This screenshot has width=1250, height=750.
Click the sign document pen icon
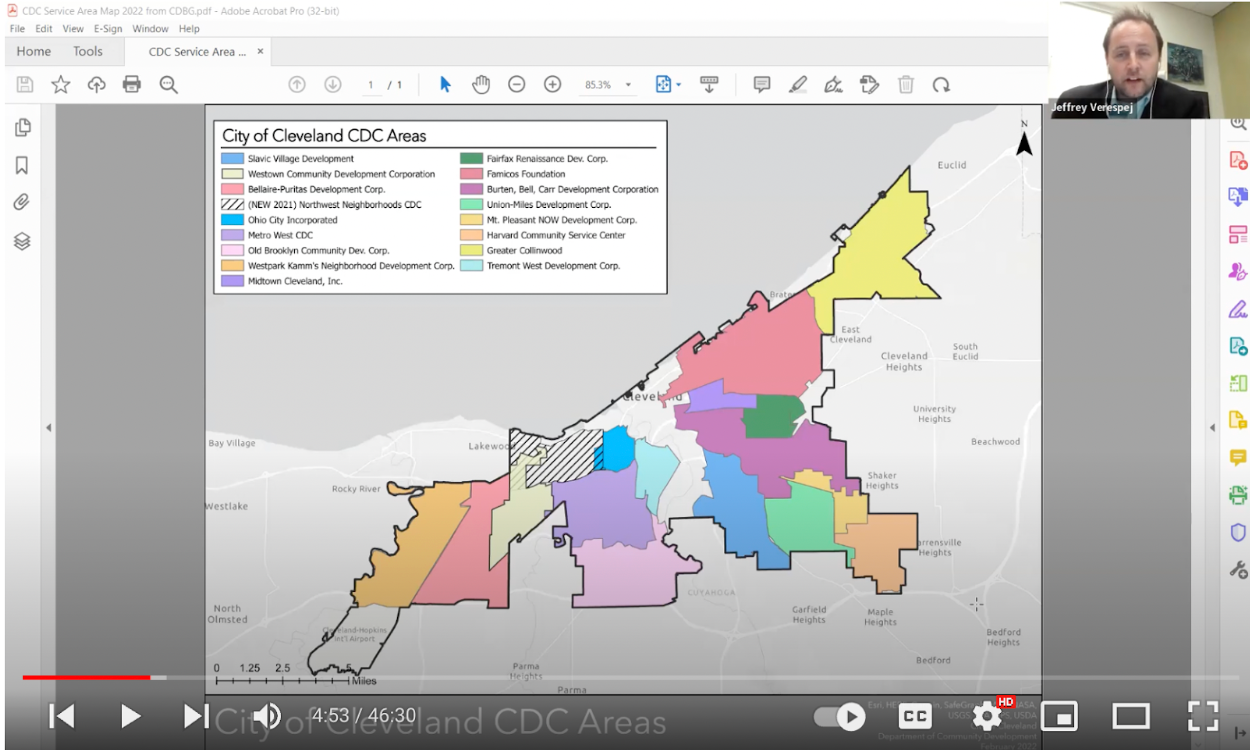tap(834, 85)
